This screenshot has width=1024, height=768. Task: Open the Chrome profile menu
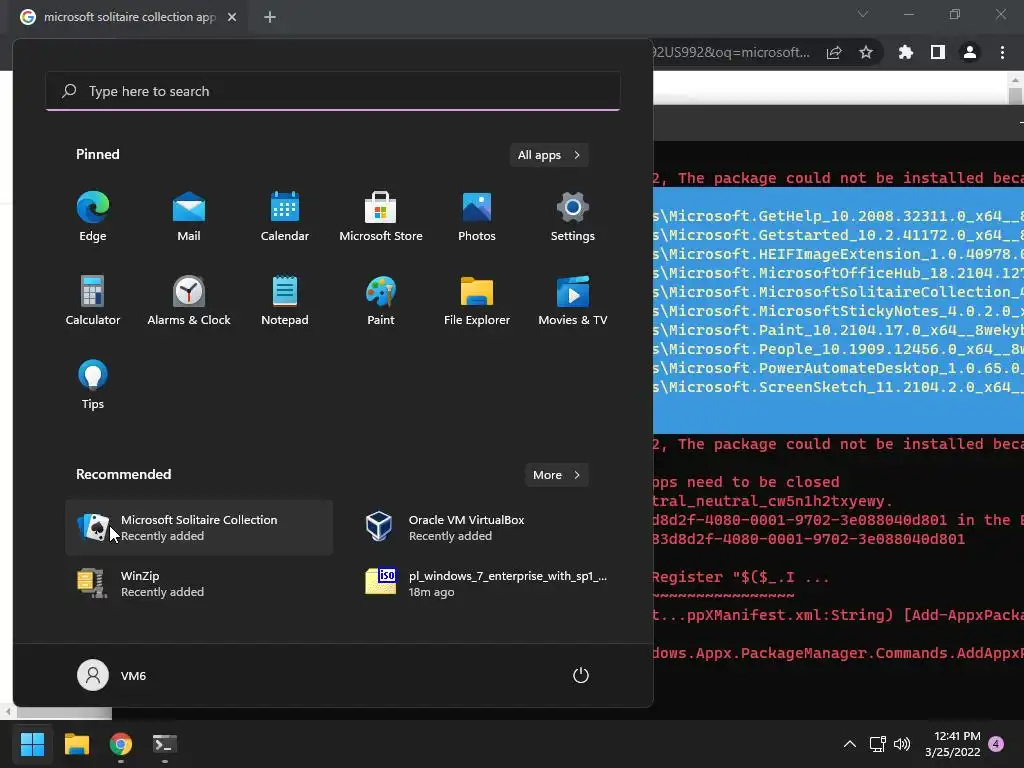pyautogui.click(x=970, y=52)
